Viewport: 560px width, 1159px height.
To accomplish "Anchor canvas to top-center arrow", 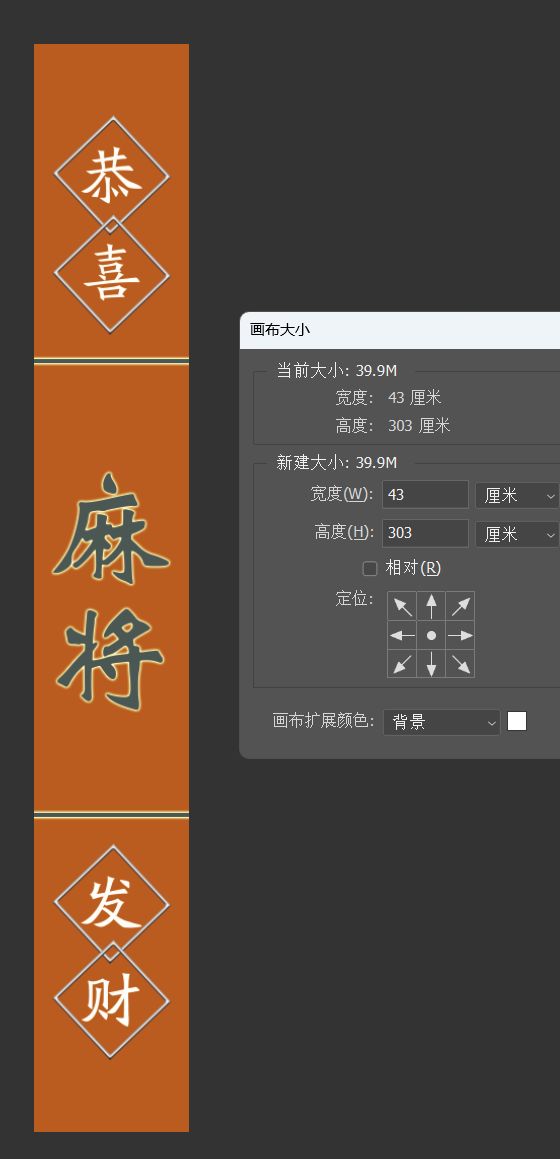I will click(x=431, y=606).
